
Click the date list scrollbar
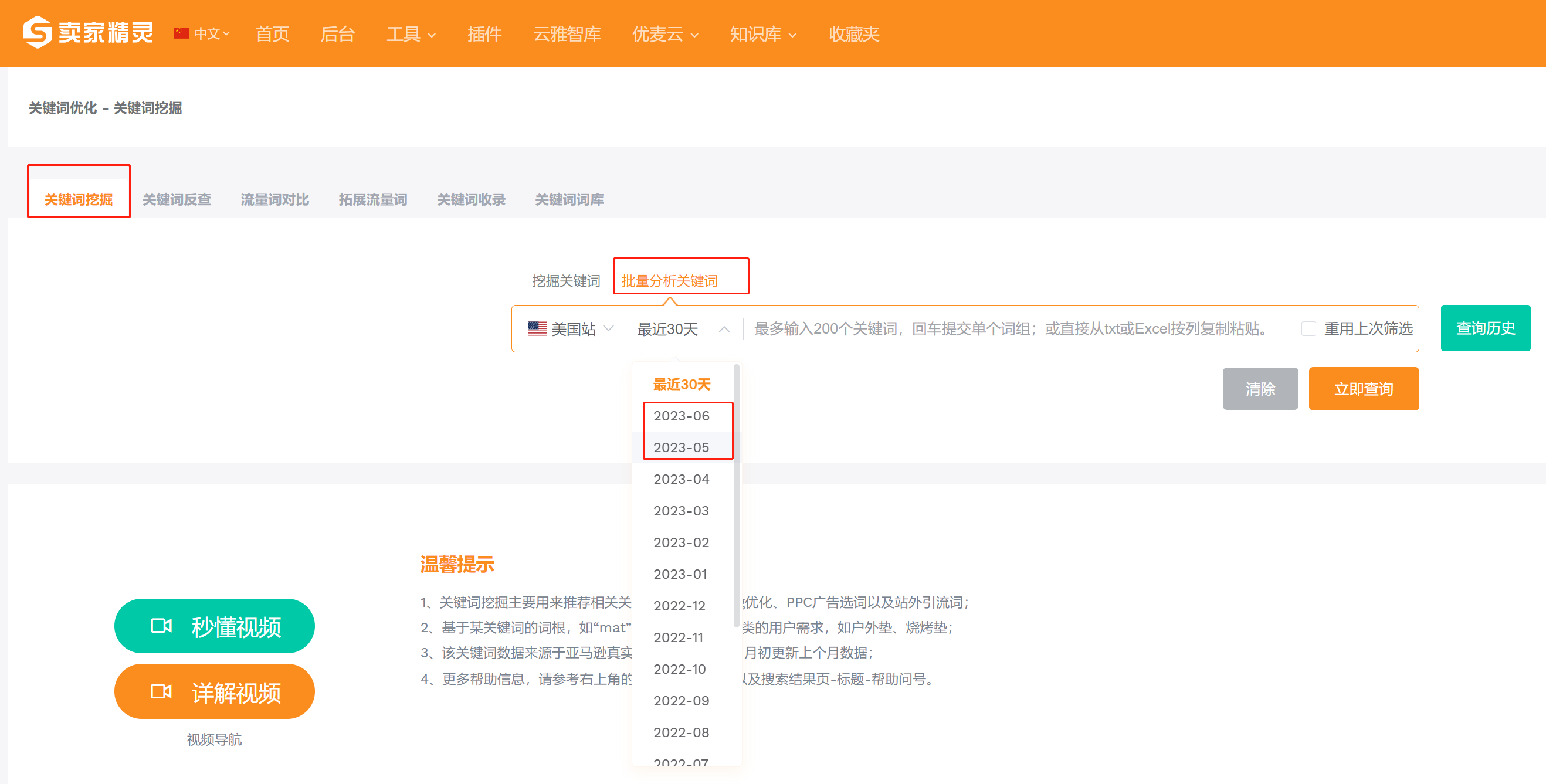pos(737,495)
